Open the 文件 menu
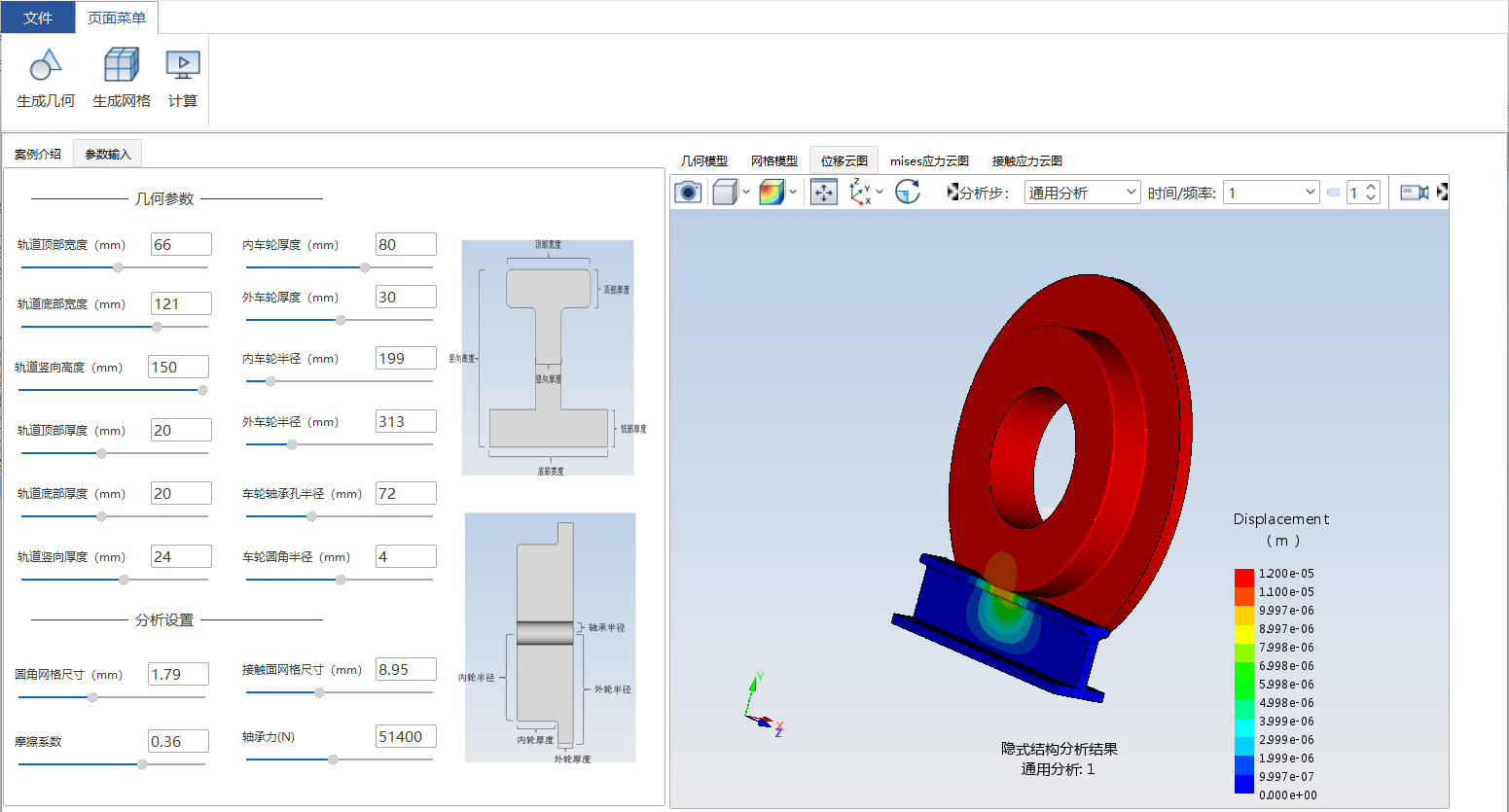The image size is (1509, 812). 38,18
